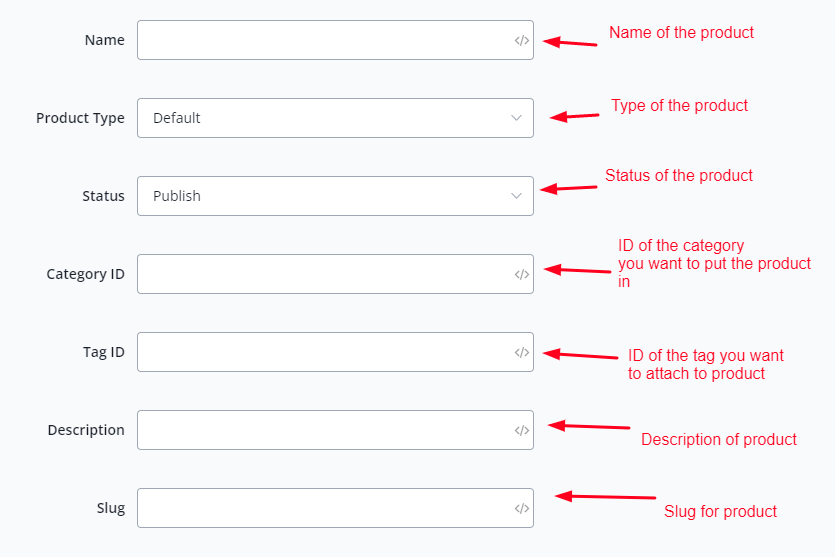Viewport: 835px width, 557px height.
Task: Click the Category ID label text
Action: pos(85,274)
